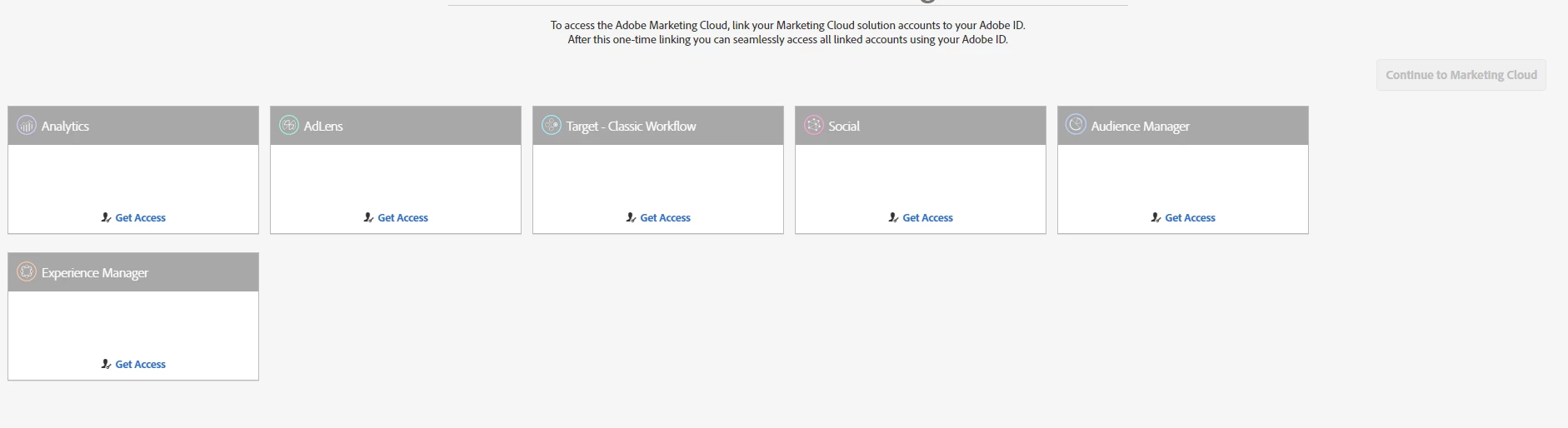Click the Experience Manager icon
This screenshot has width=1568, height=428.
click(x=27, y=272)
